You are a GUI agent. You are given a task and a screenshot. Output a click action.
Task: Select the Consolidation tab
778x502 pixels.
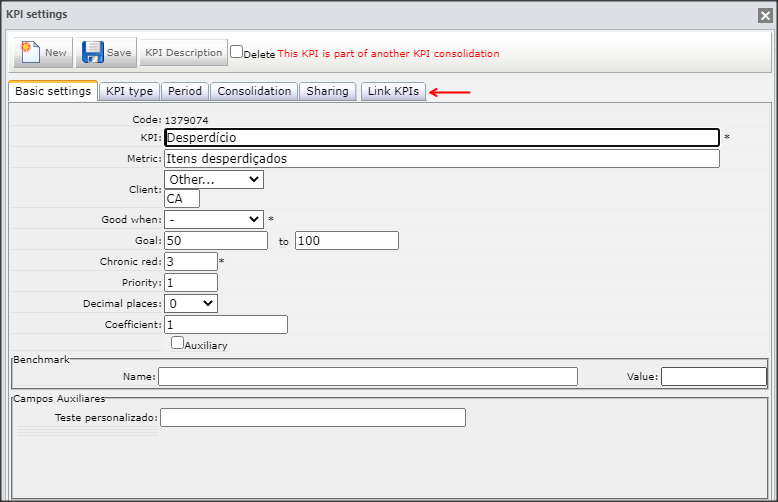(254, 91)
